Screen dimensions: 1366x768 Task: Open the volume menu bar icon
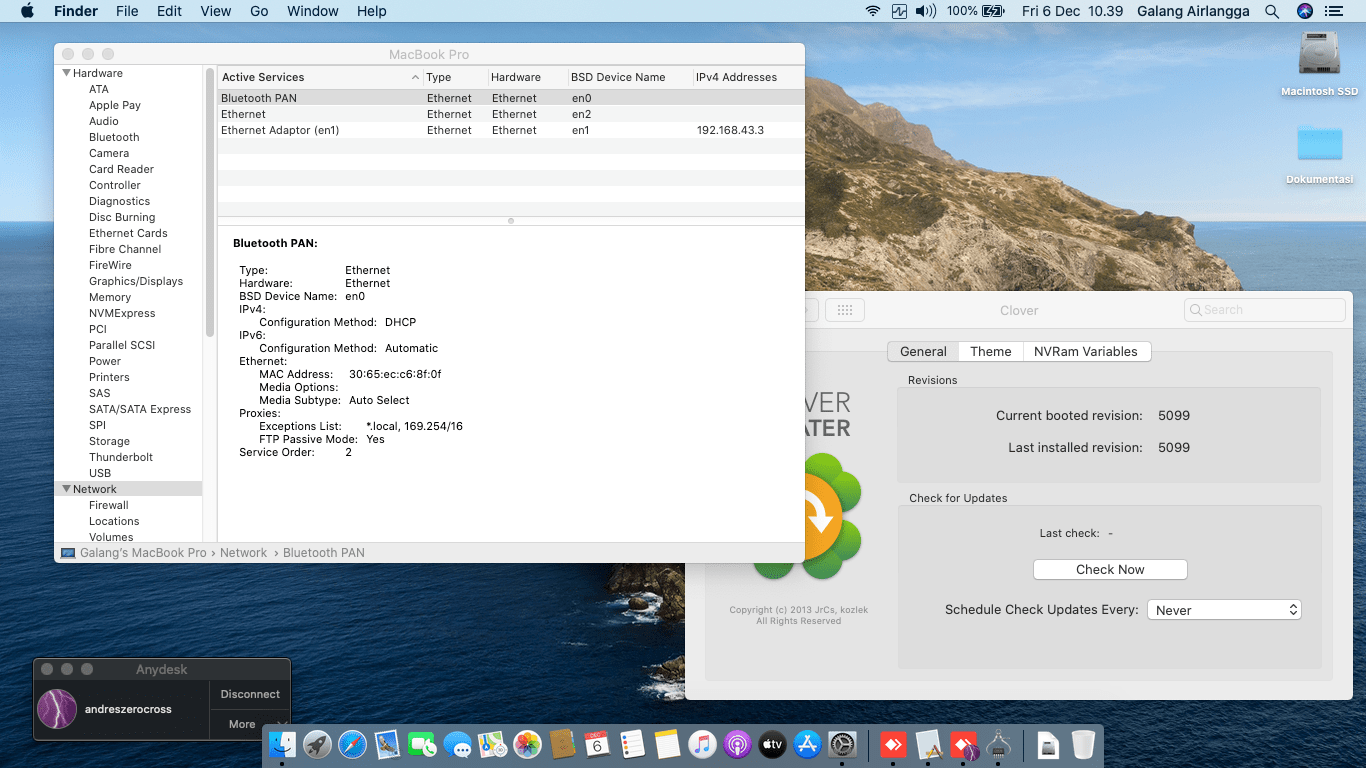(926, 11)
